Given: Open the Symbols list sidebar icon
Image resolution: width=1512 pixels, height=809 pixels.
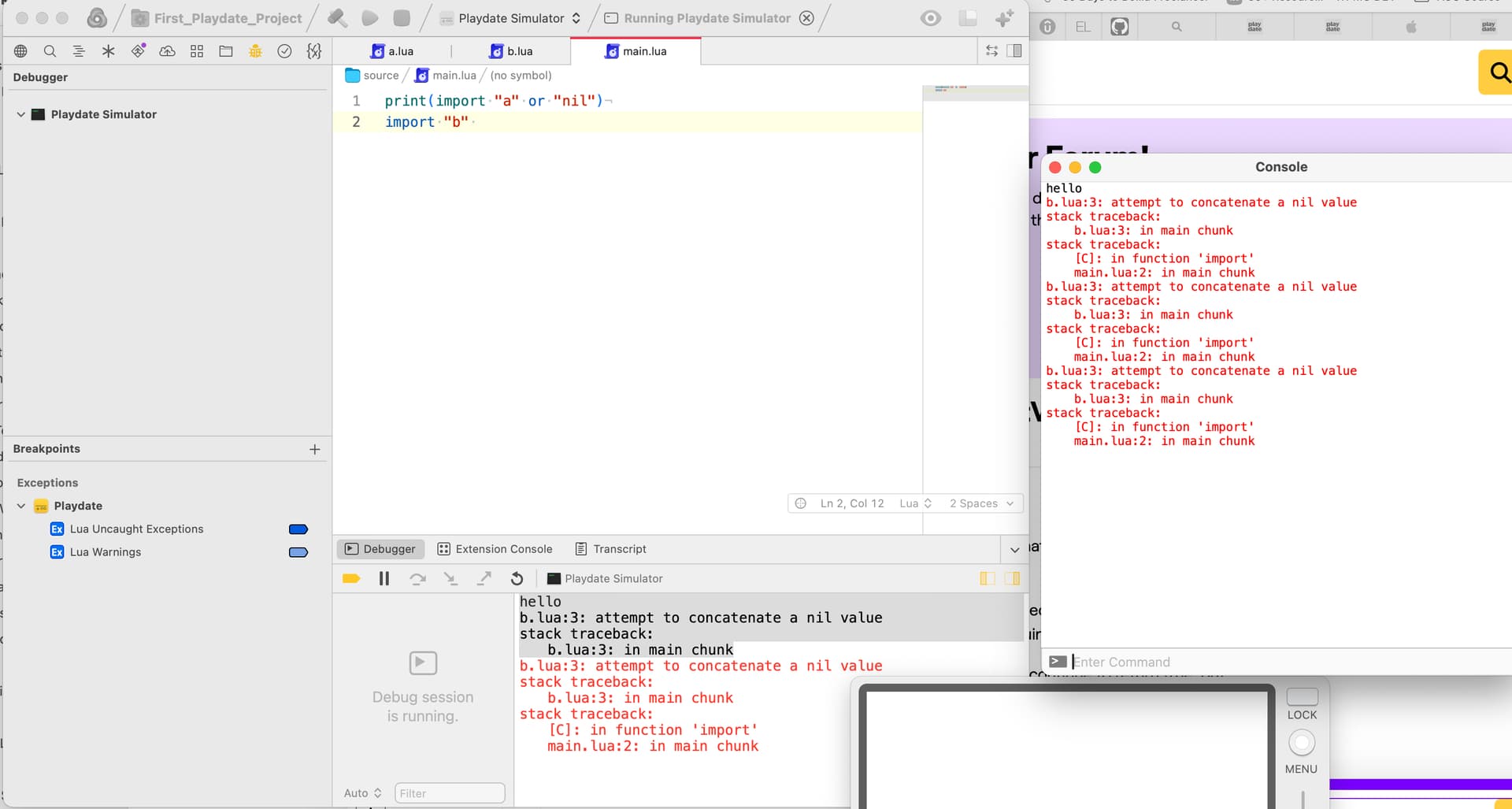Looking at the screenshot, I should [79, 51].
